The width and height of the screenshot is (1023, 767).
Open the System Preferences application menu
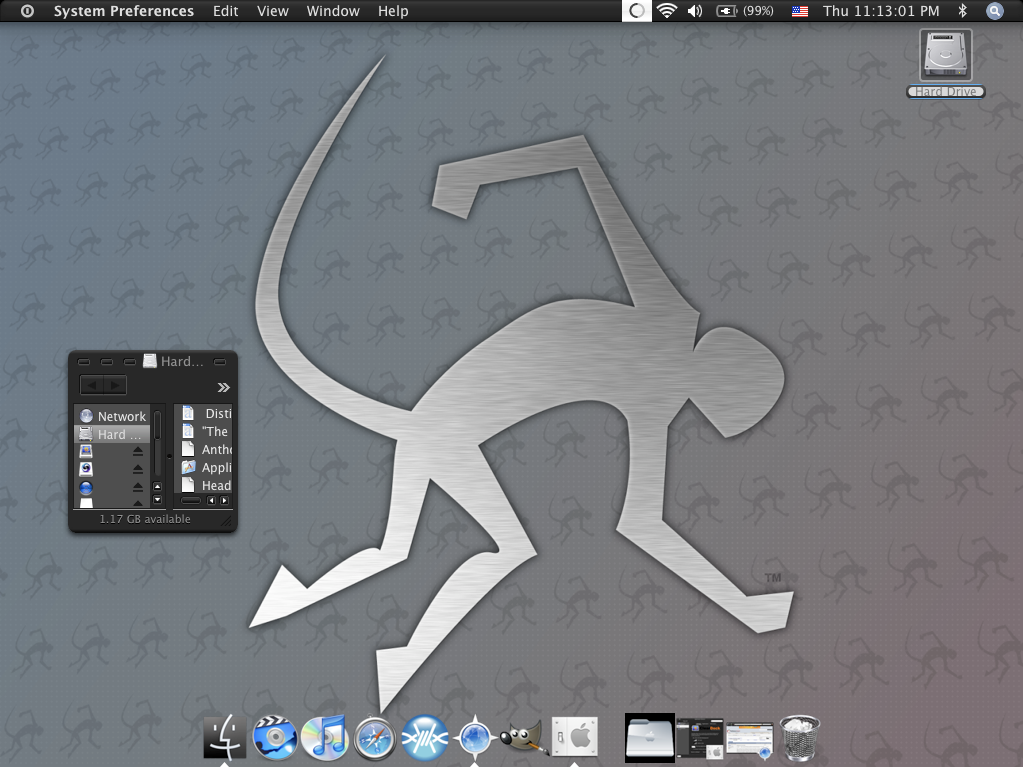point(123,11)
